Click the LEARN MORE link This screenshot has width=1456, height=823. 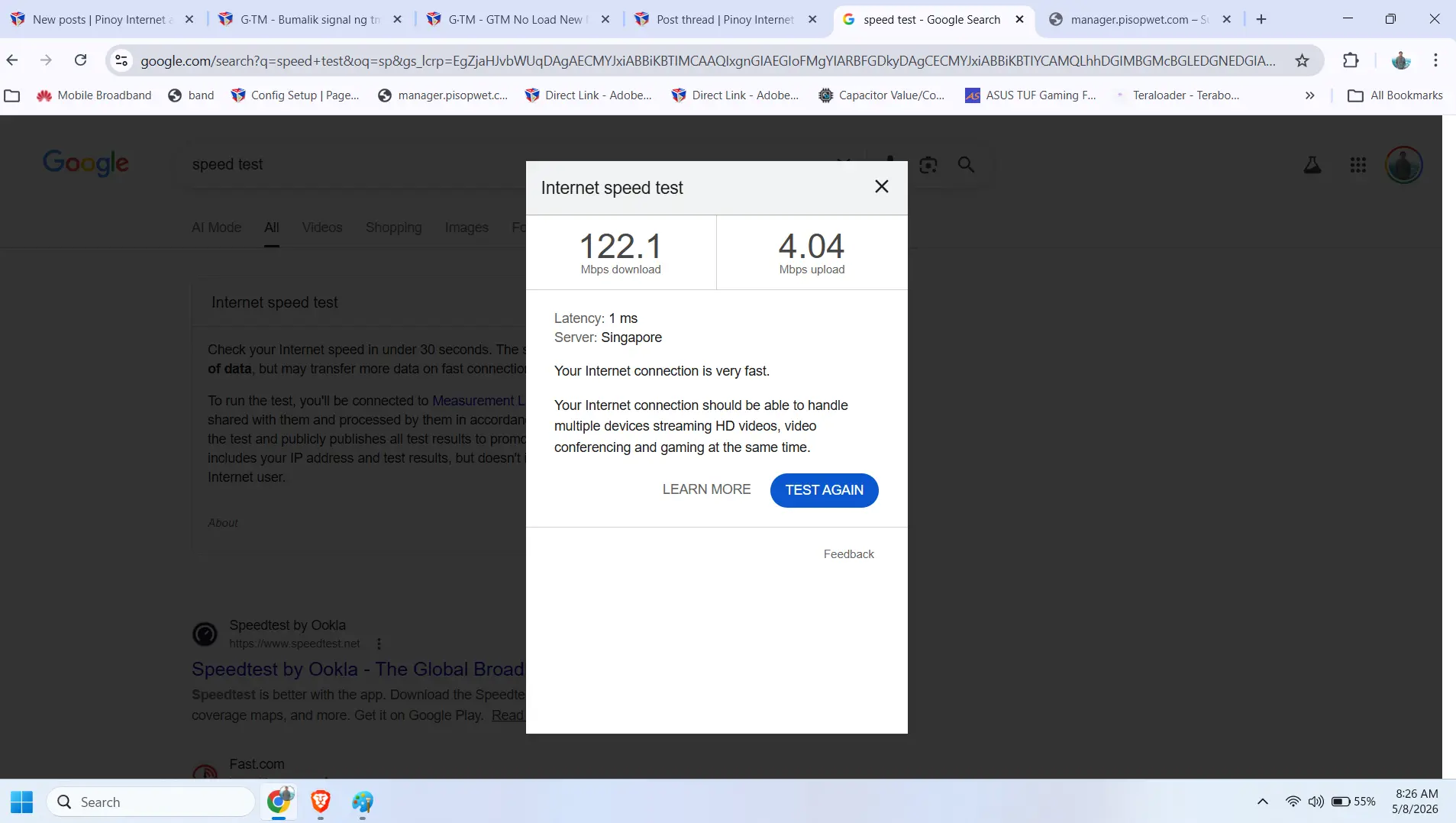(706, 489)
